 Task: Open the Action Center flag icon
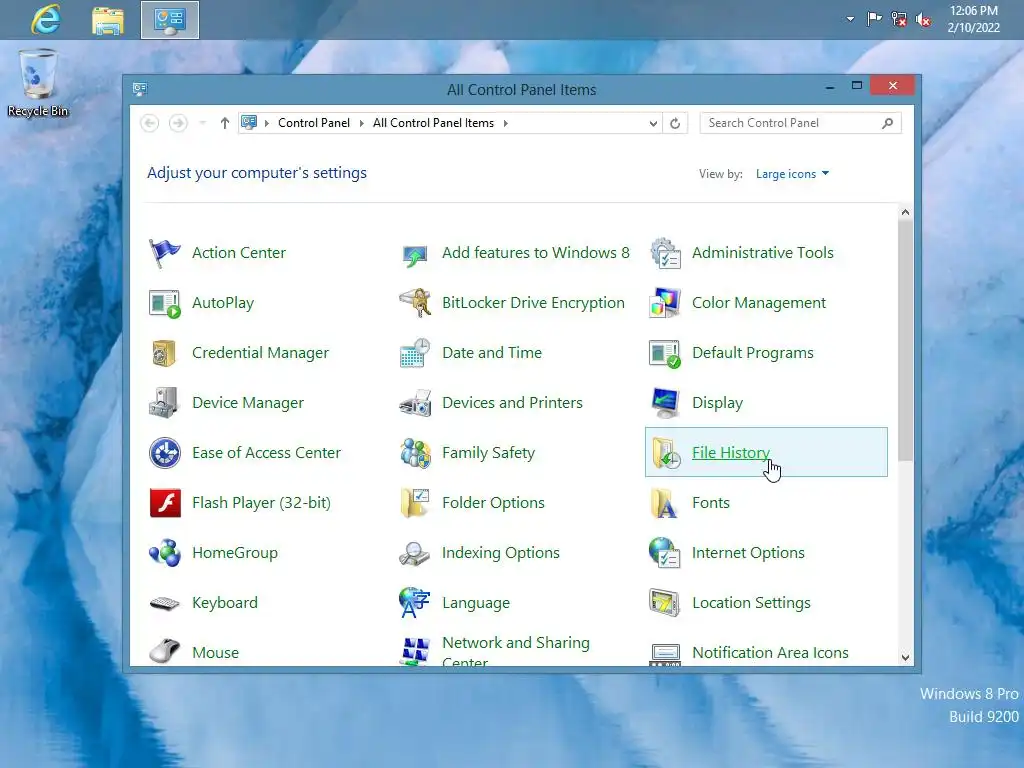(165, 253)
